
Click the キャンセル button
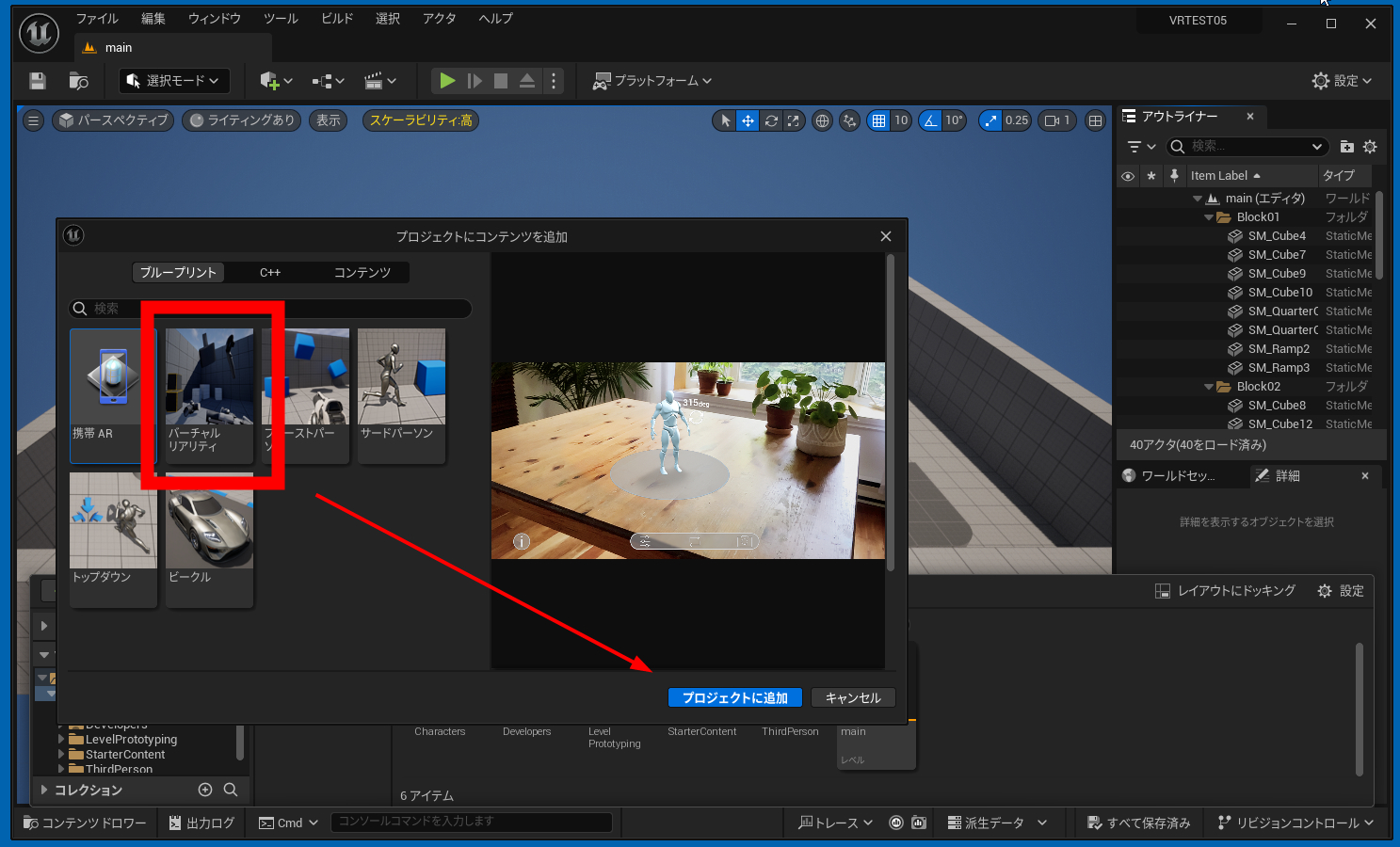click(853, 697)
